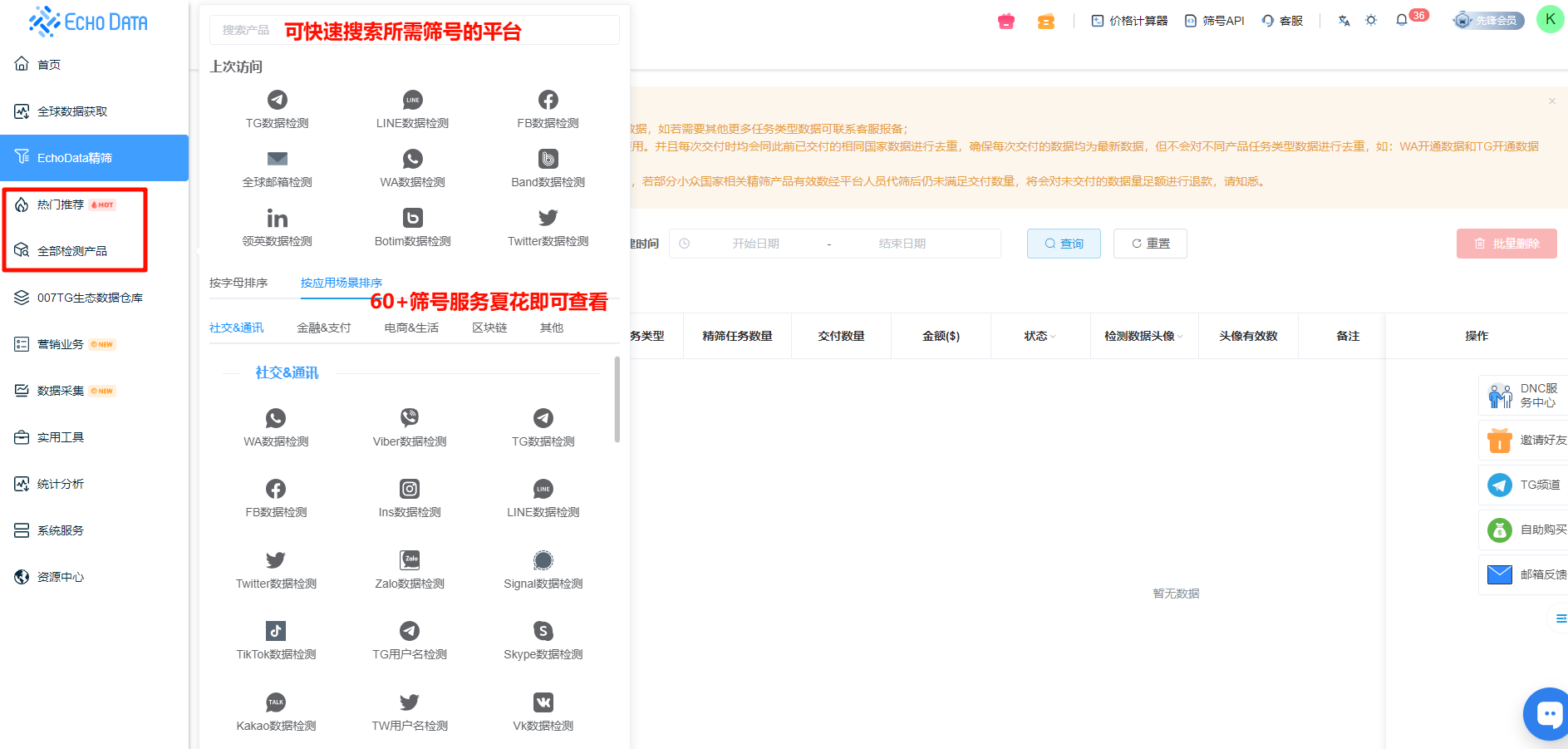The width and height of the screenshot is (1568, 749).
Task: Click the Signal data detection icon
Action: (543, 560)
